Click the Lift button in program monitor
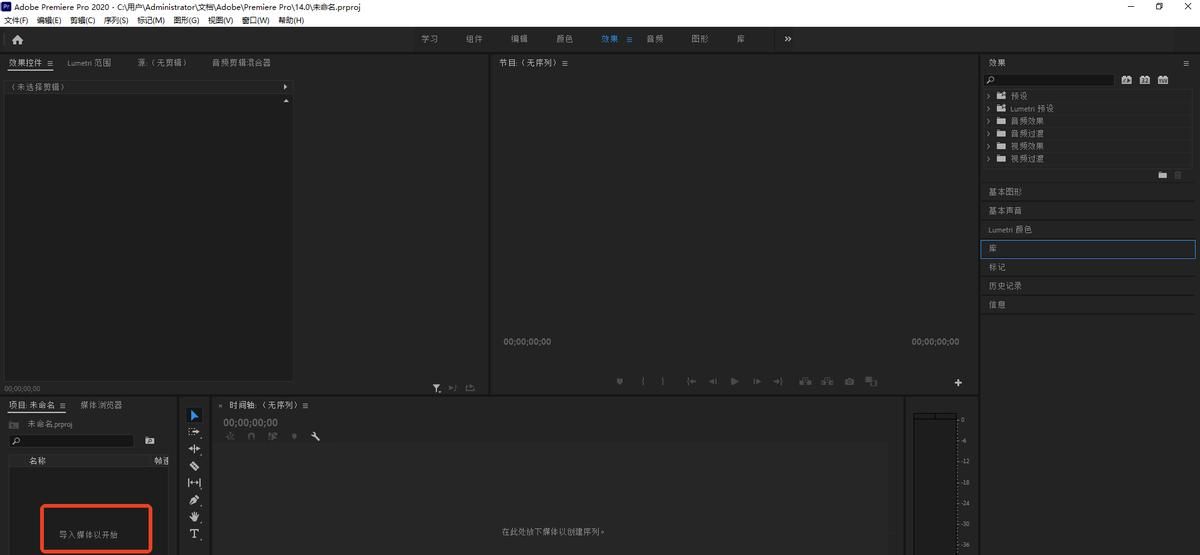The image size is (1200, 555). pos(806,381)
